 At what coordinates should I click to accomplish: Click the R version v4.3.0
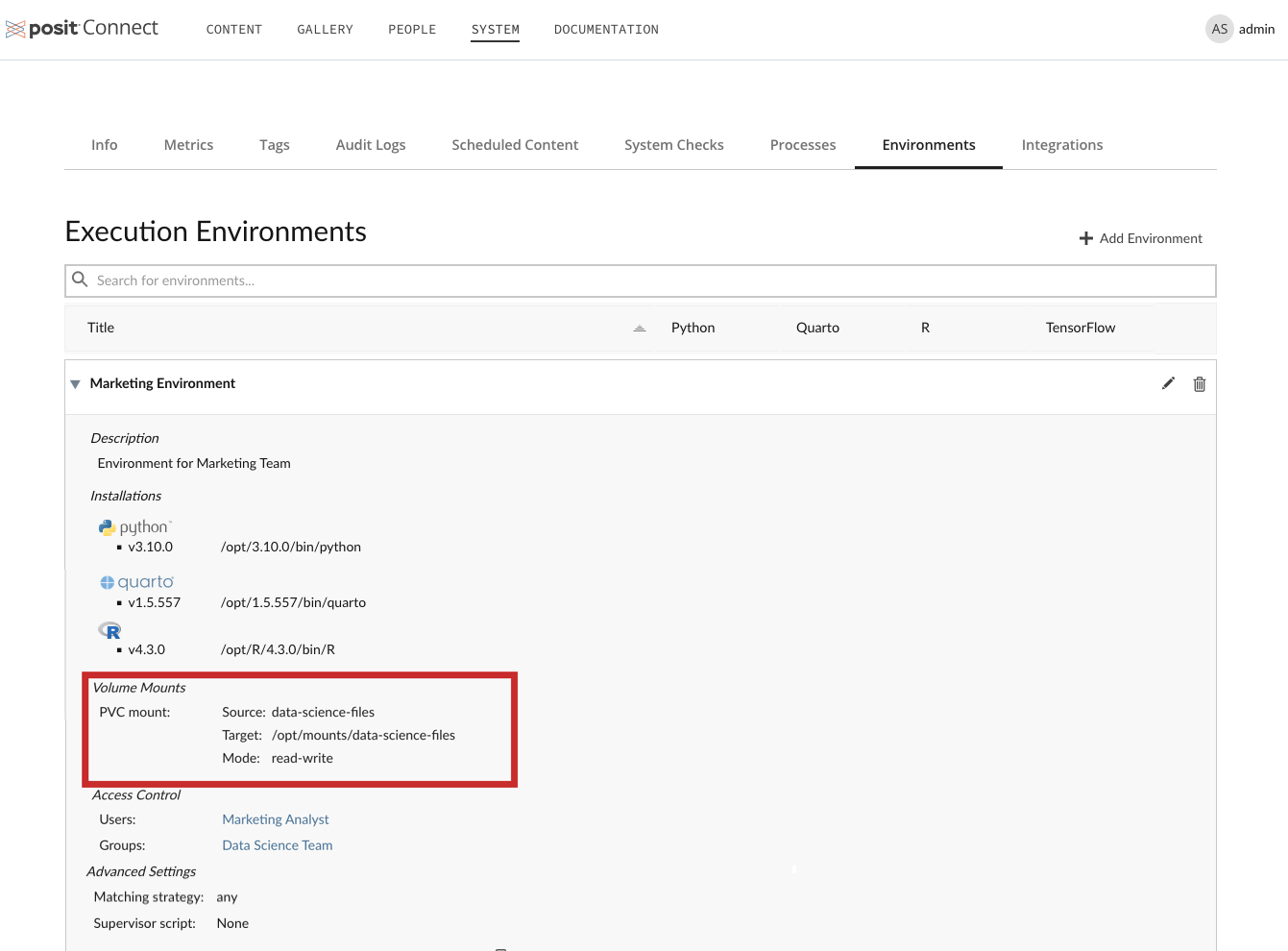pos(147,649)
